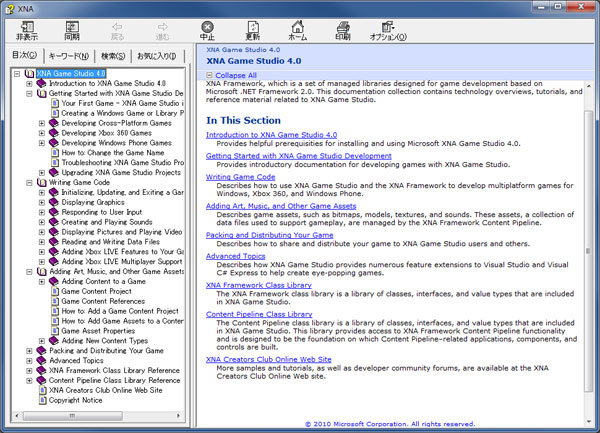600x433 pixels.
Task: Select Reading and Writing Data Files tree item
Action: tap(111, 242)
